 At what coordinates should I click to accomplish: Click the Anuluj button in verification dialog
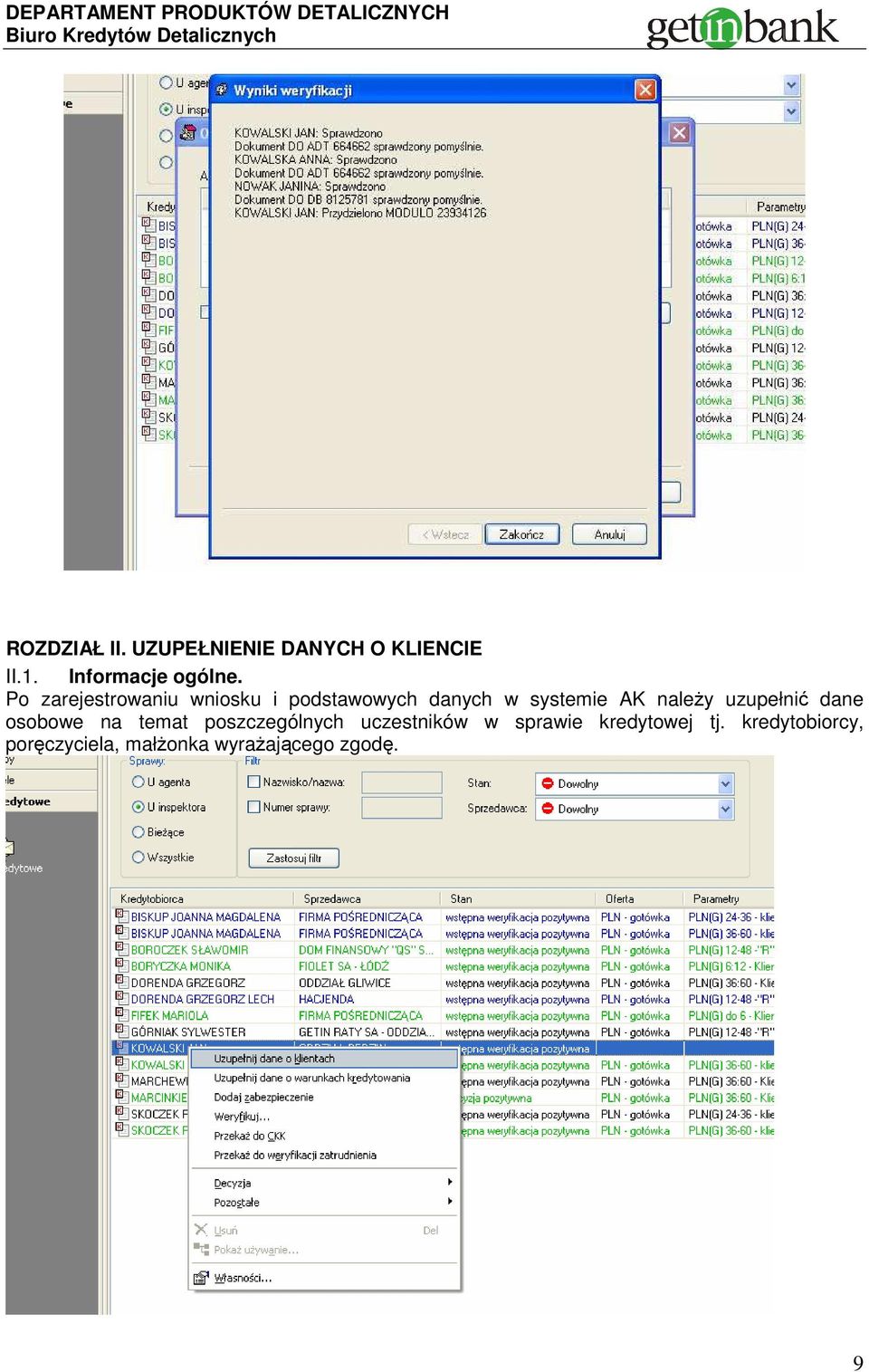tap(609, 534)
